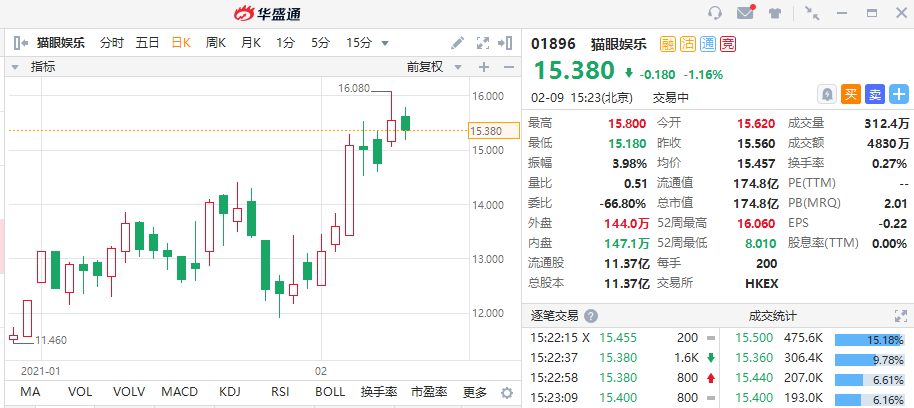Click the 6.61% volume bar
Viewport: 914px width, 408px height.
pos(870,380)
